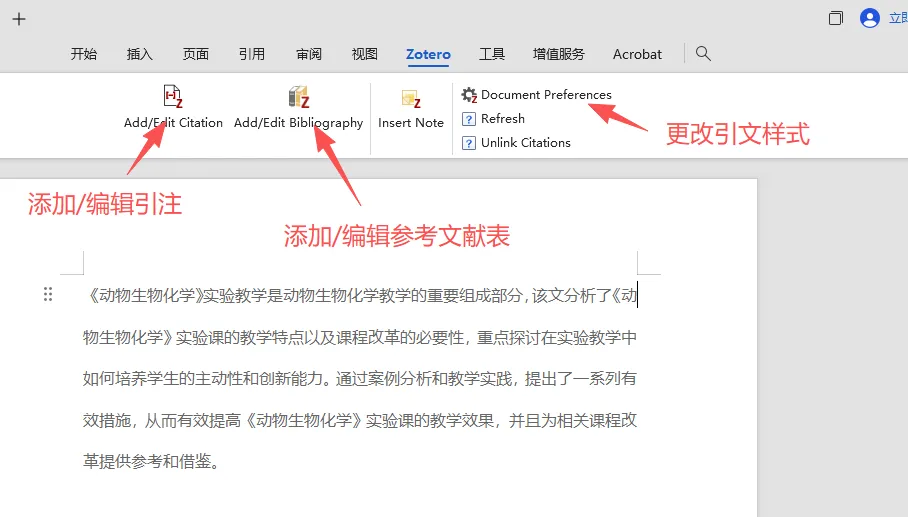Click the user account avatar icon
Screen dimensions: 908x517
(870, 19)
